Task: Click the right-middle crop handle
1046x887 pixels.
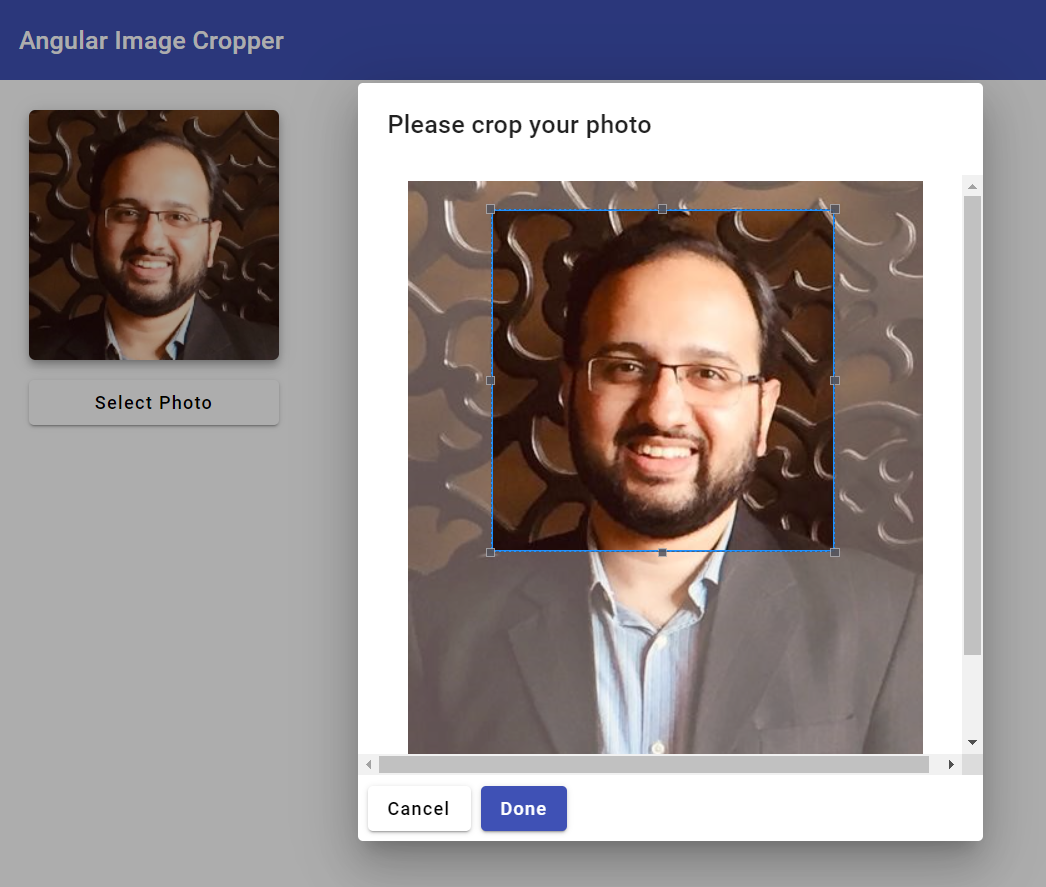Action: coord(835,380)
